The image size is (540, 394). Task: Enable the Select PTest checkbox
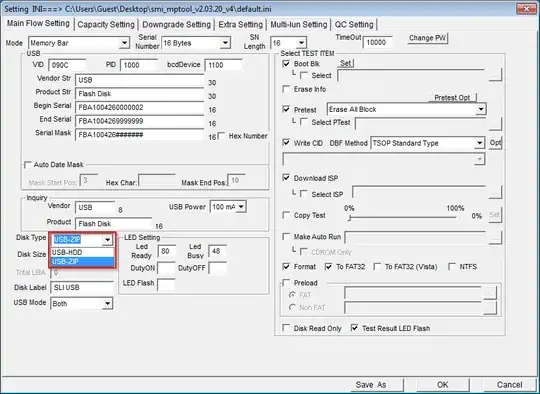(304, 122)
